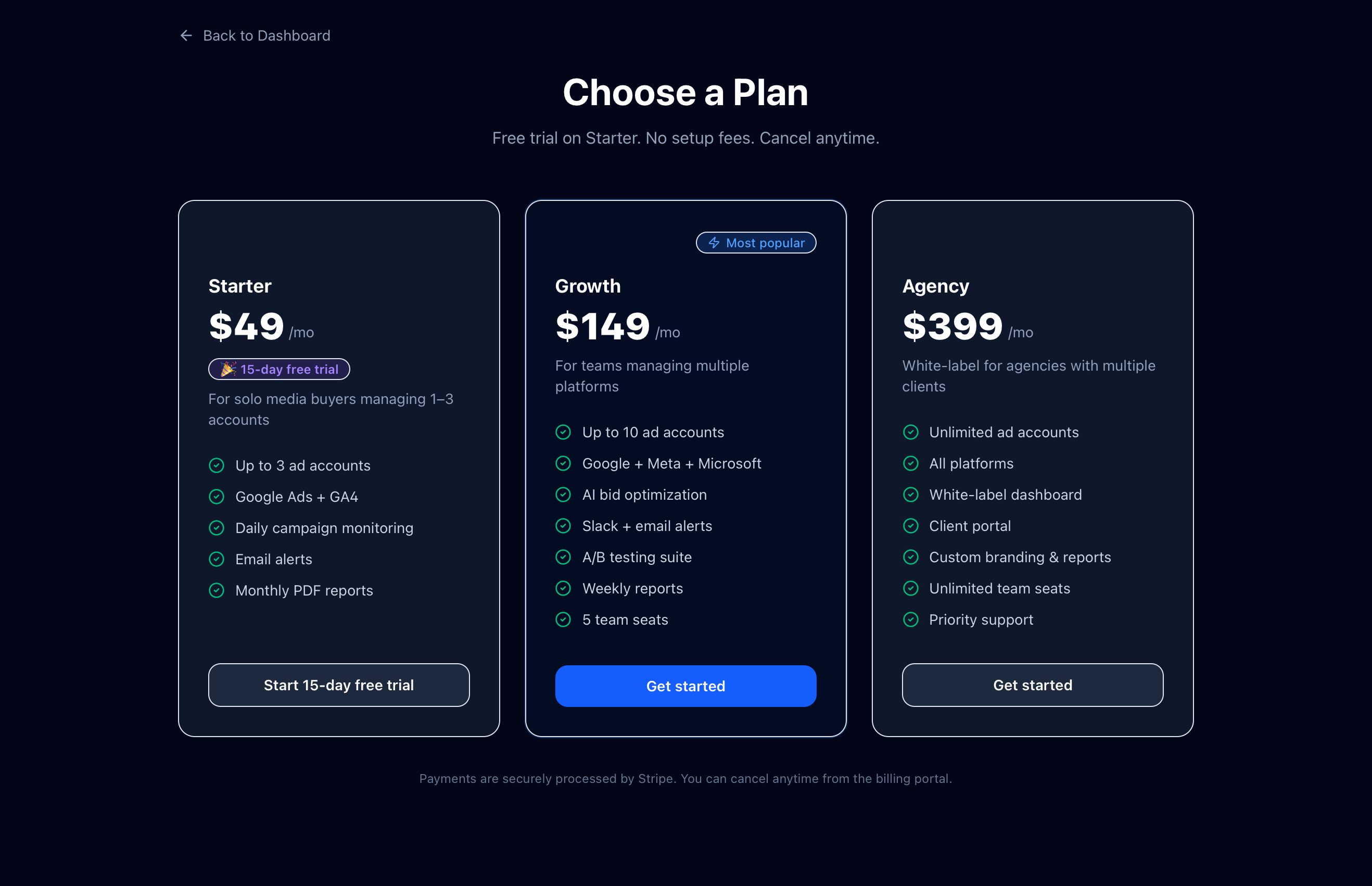Click checkmark icon next to Monthly PDF reports
The width and height of the screenshot is (1372, 886).
coord(217,590)
